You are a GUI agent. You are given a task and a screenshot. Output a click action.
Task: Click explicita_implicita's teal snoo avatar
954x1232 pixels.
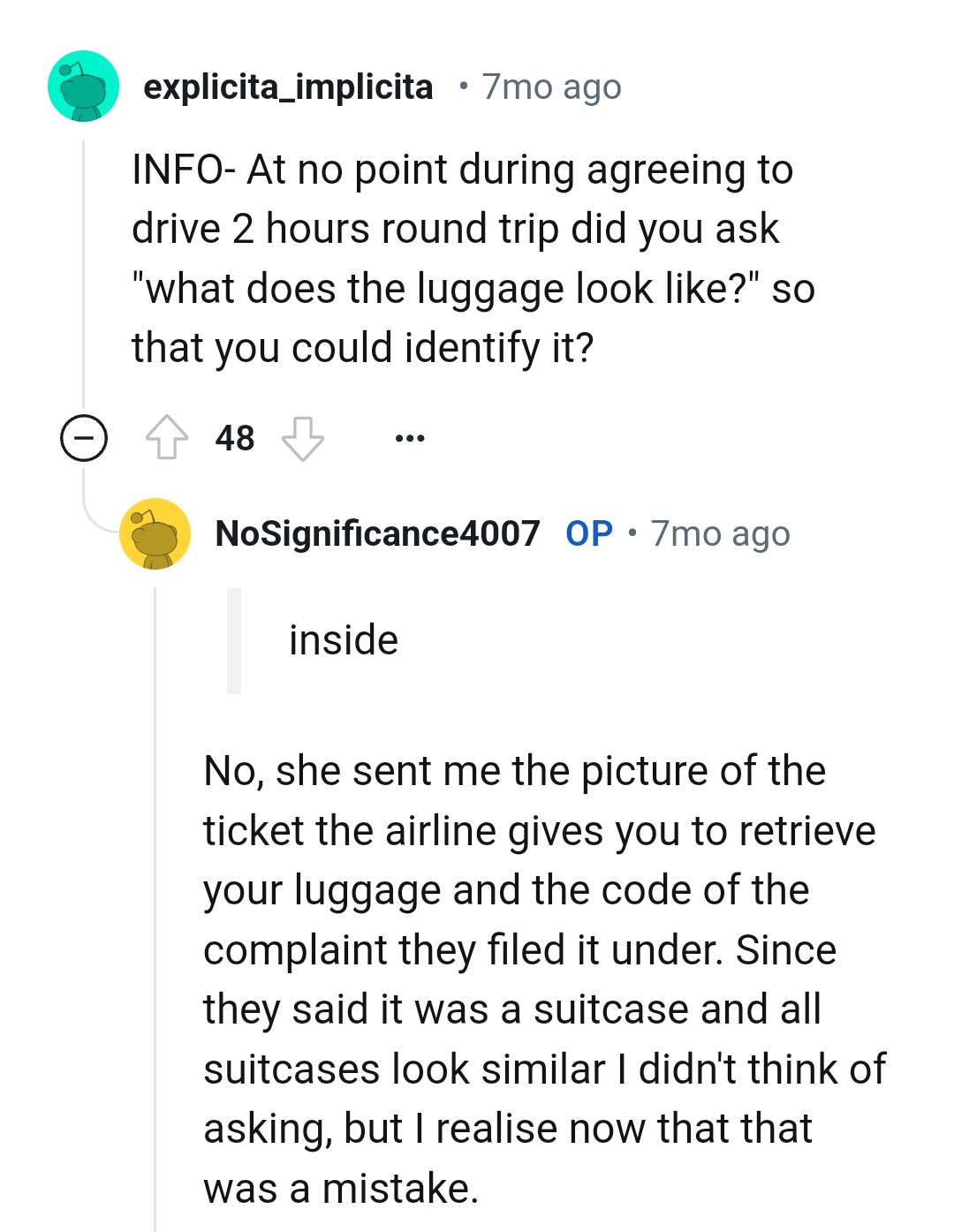(x=84, y=87)
